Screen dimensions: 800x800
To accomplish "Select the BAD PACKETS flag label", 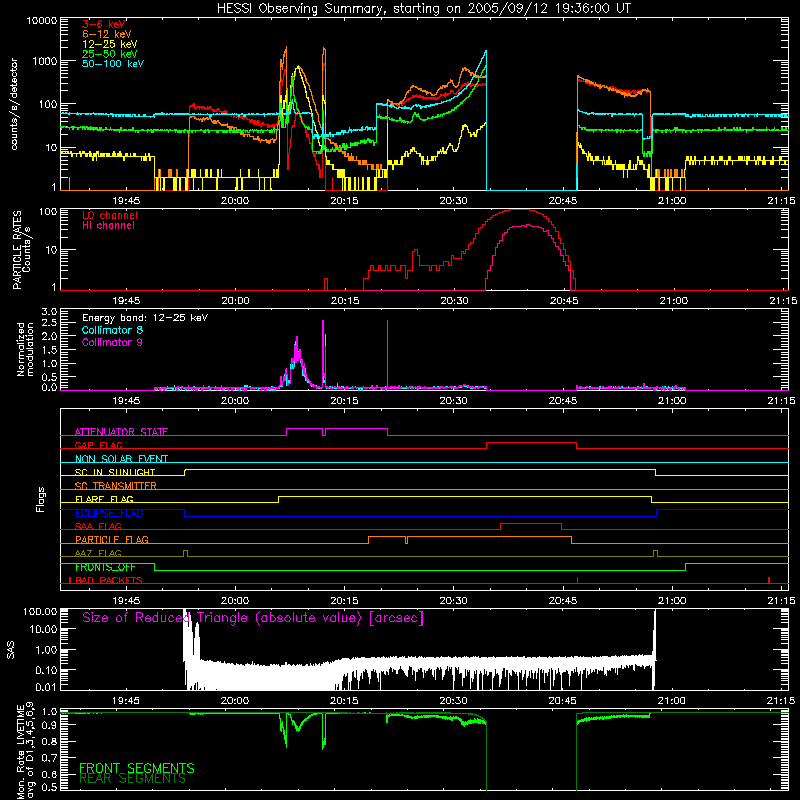I will point(108,580).
